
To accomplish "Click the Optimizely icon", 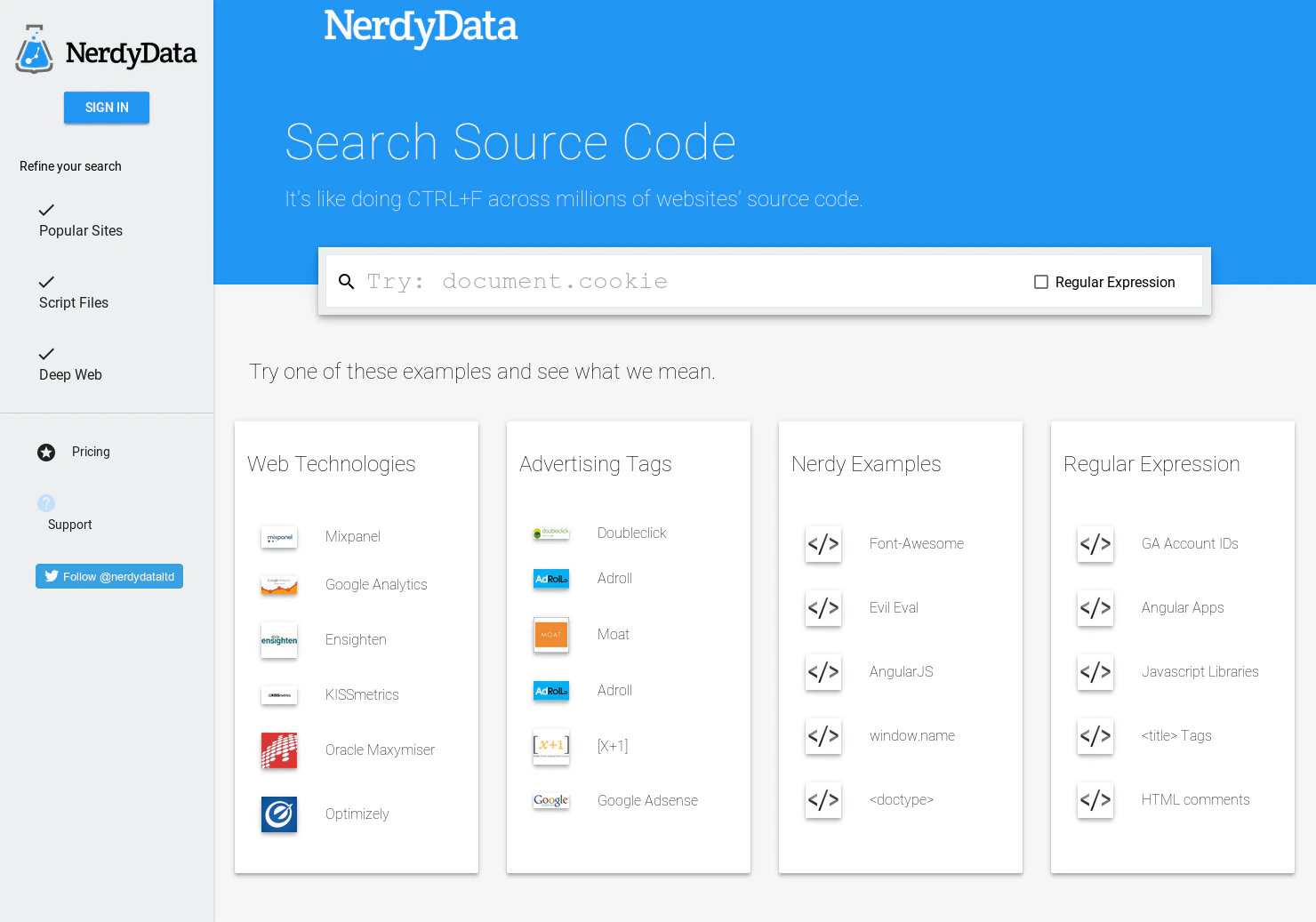I will pyautogui.click(x=279, y=814).
